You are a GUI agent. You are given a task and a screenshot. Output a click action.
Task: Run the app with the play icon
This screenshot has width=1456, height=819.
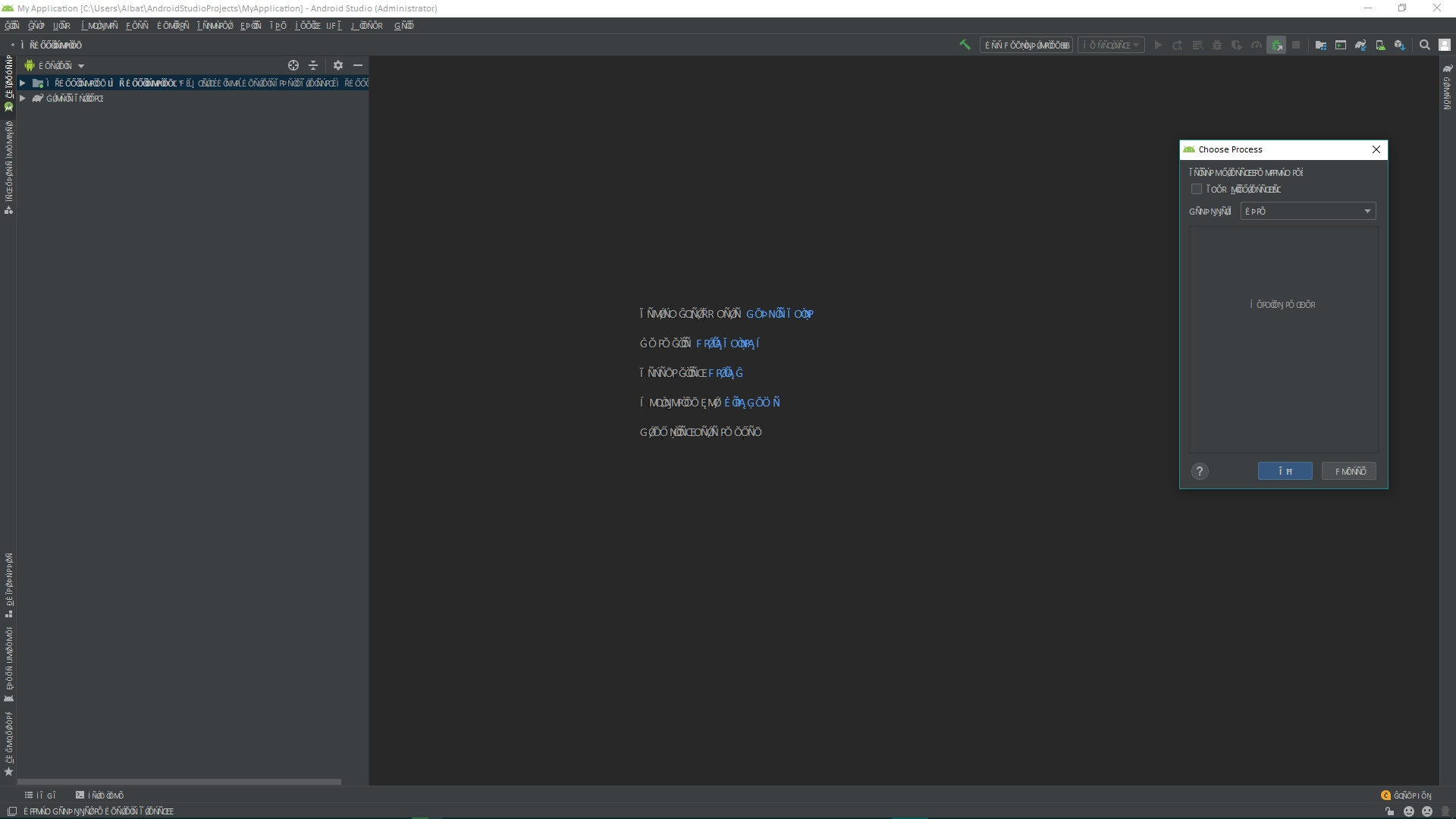coord(1158,45)
